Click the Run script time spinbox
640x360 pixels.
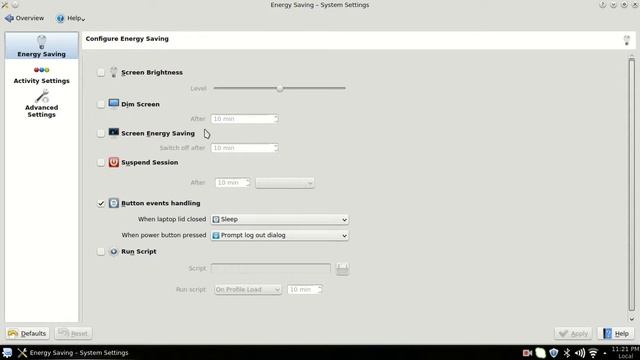coord(304,289)
